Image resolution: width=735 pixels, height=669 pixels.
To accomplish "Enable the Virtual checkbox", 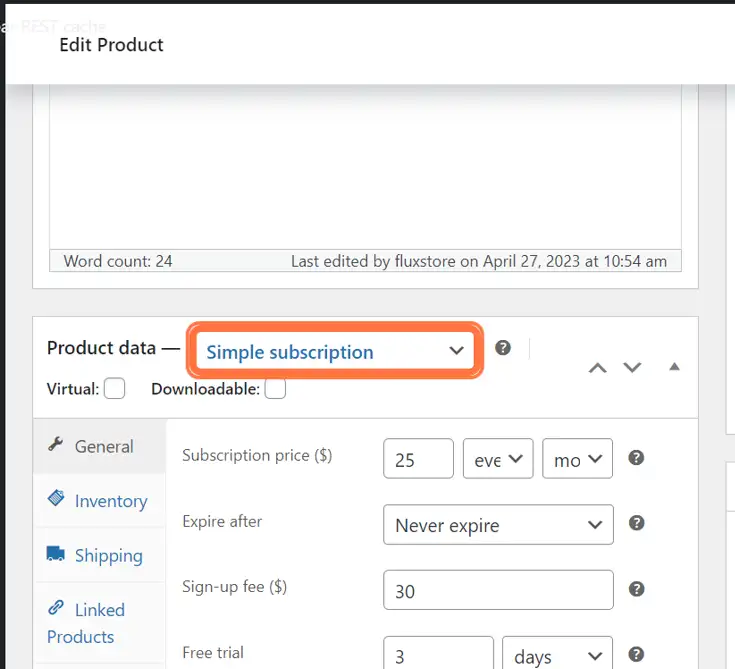I will pos(114,388).
